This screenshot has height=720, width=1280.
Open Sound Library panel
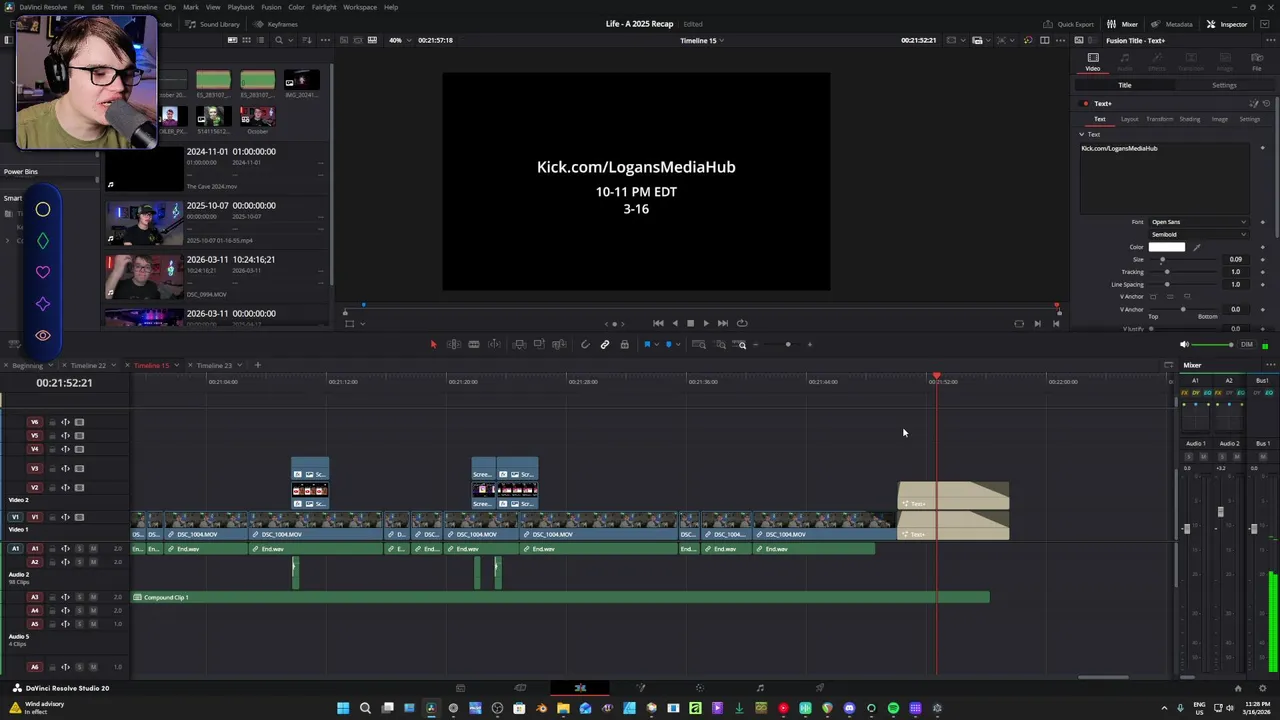(x=213, y=24)
